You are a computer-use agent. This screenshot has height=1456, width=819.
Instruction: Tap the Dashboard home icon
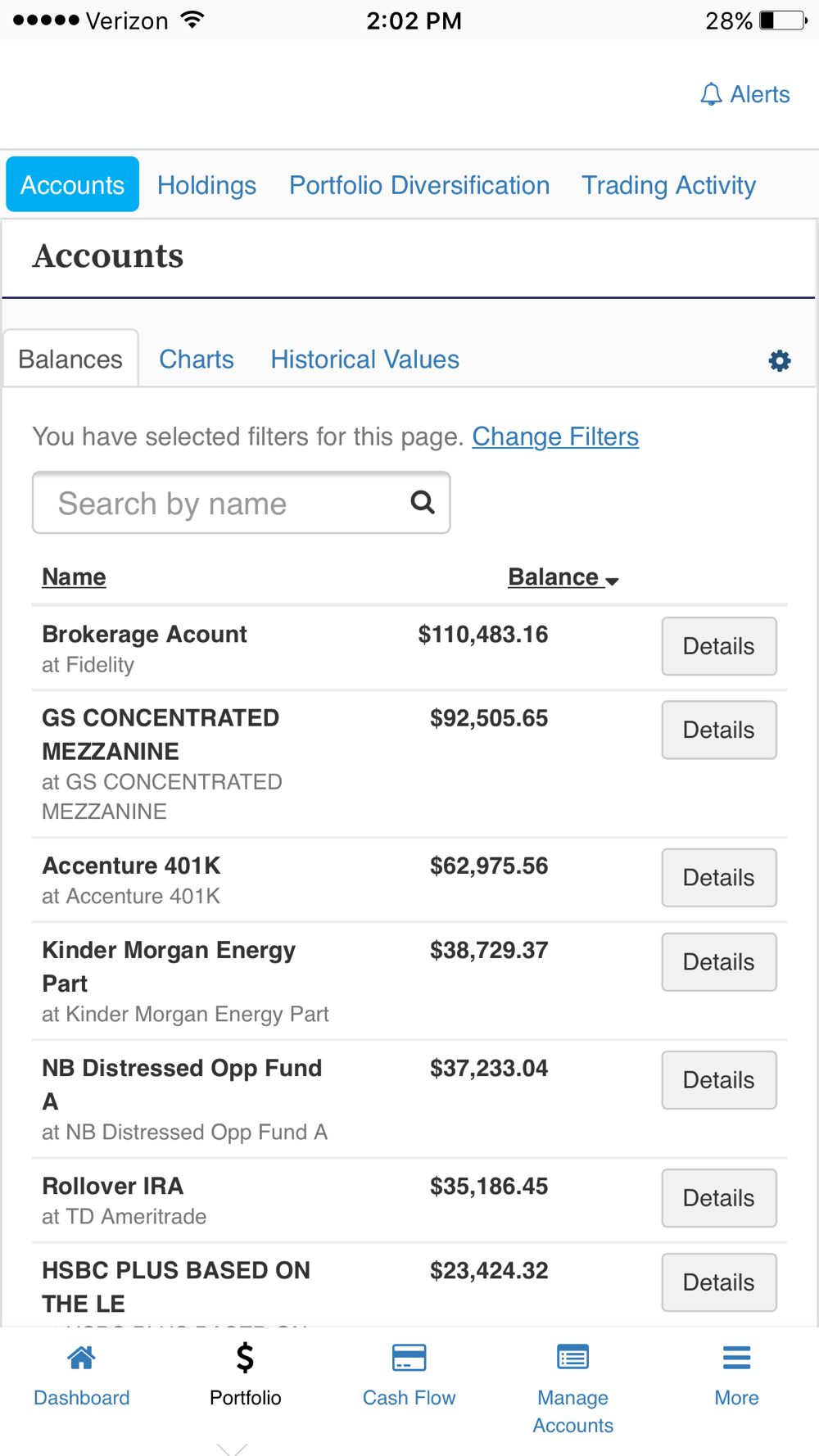[x=81, y=1358]
